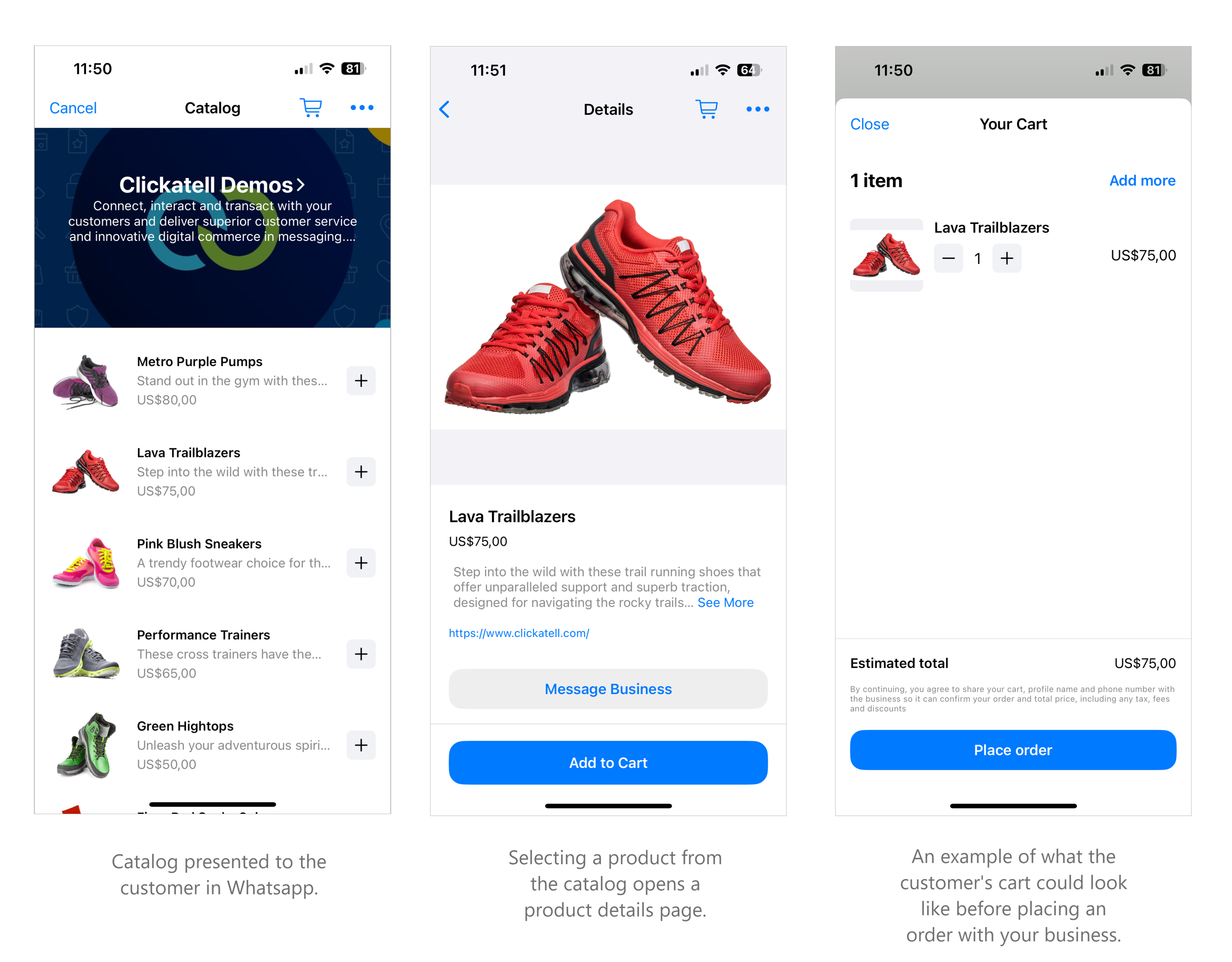
Task: Decrease Lava Trailblazers quantity in the cart
Action: tap(948, 258)
